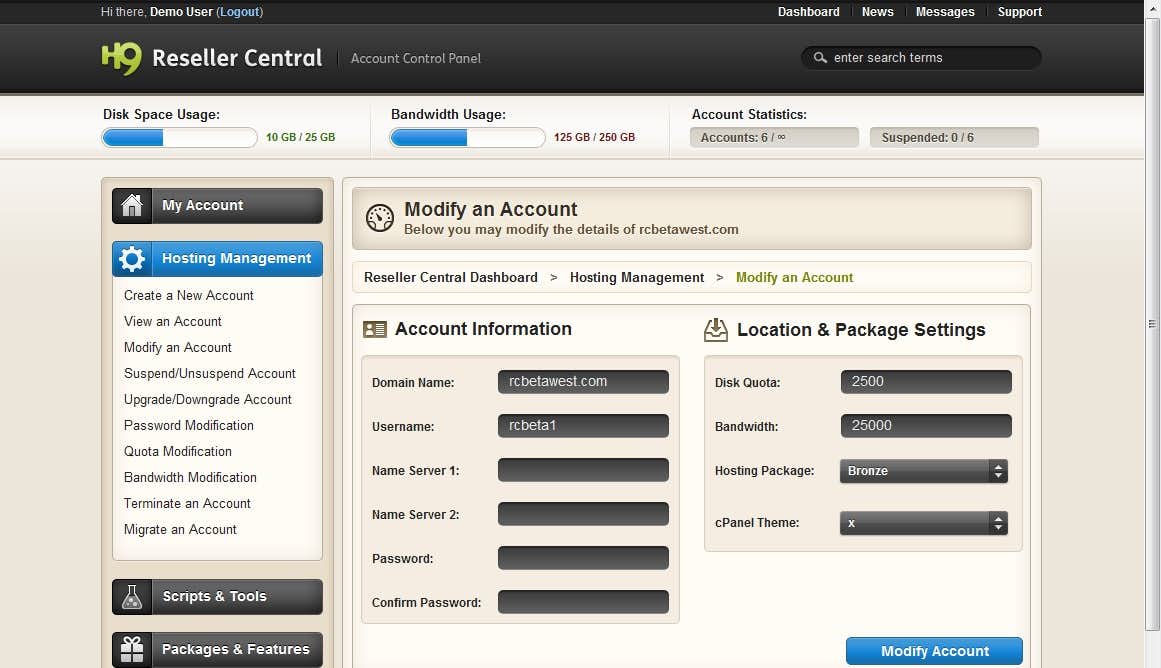Click the My Account house icon

(132, 206)
